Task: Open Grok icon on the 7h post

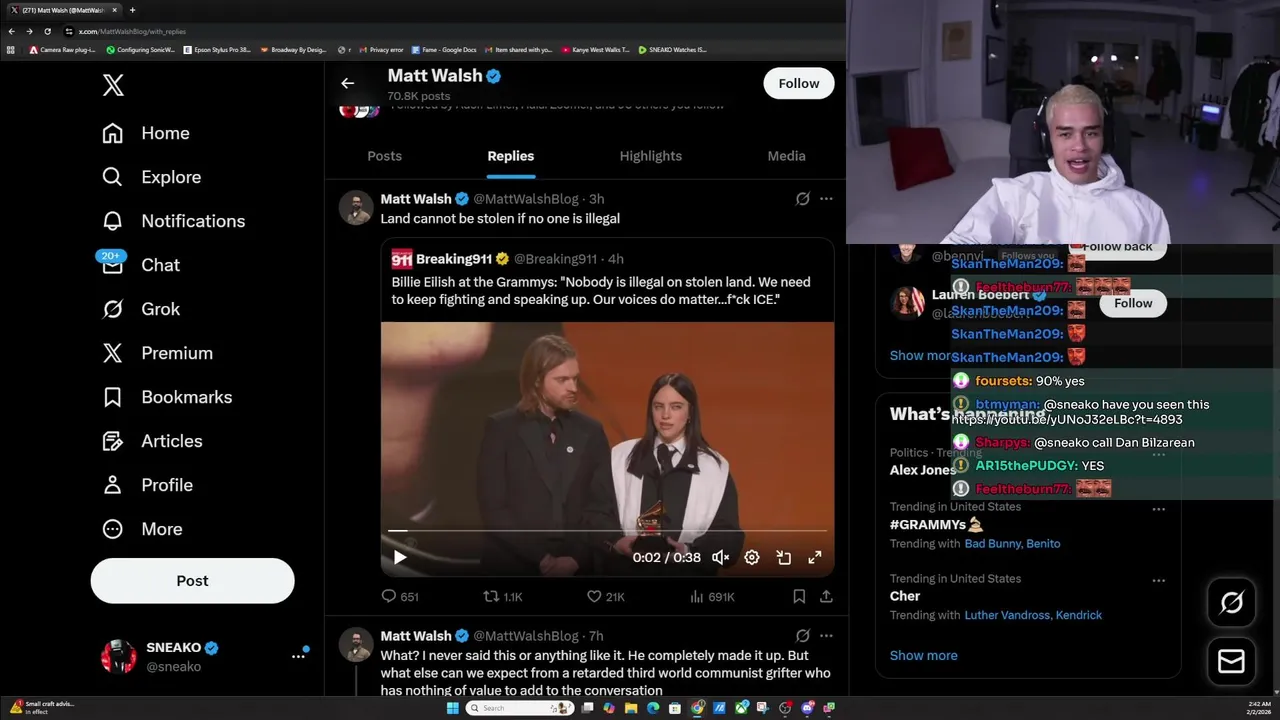Action: pos(802,636)
